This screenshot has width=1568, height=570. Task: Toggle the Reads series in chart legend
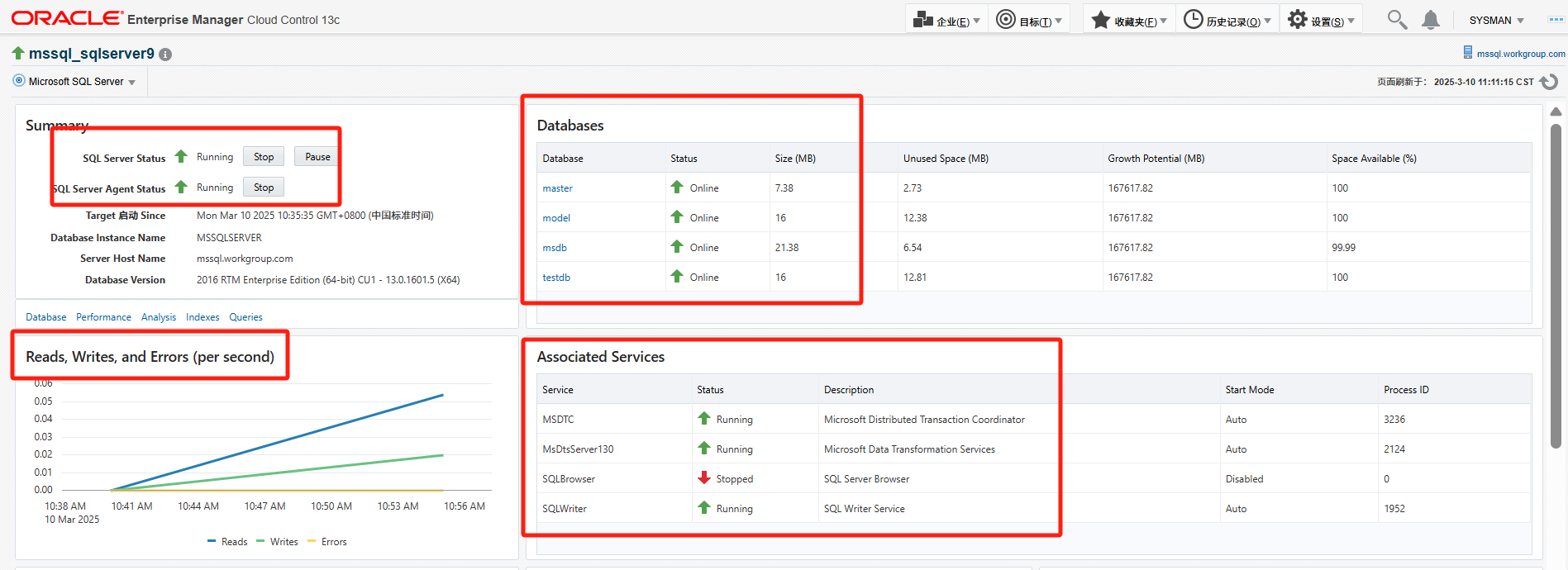tap(227, 542)
